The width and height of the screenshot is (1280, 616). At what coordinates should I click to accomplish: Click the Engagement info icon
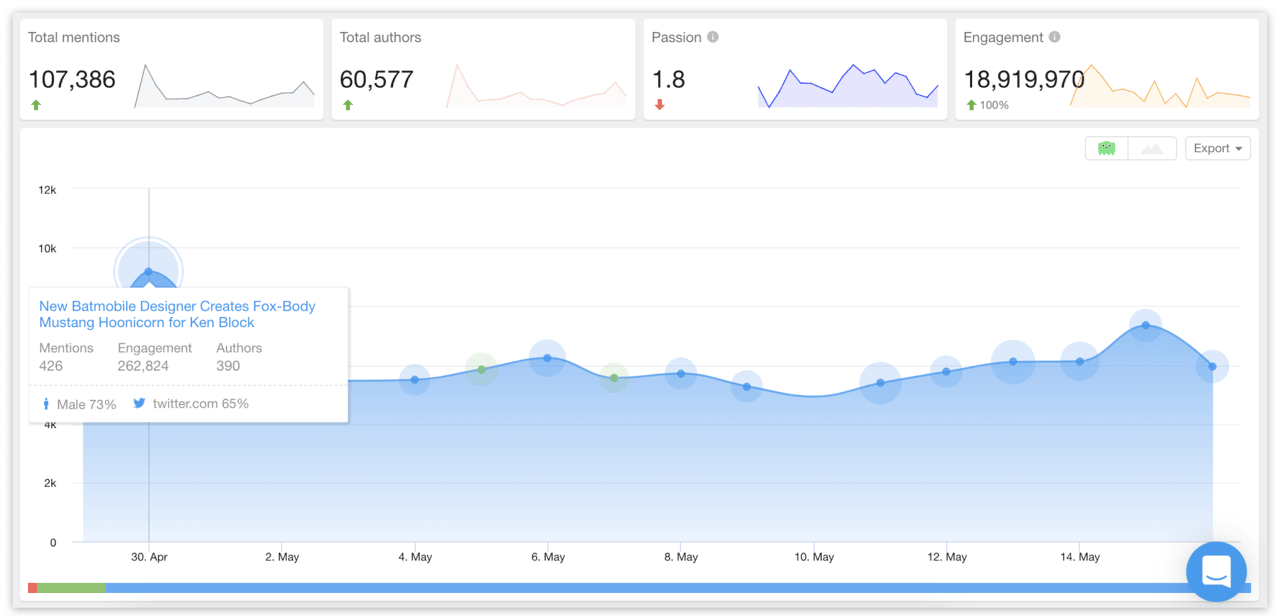tap(1055, 37)
